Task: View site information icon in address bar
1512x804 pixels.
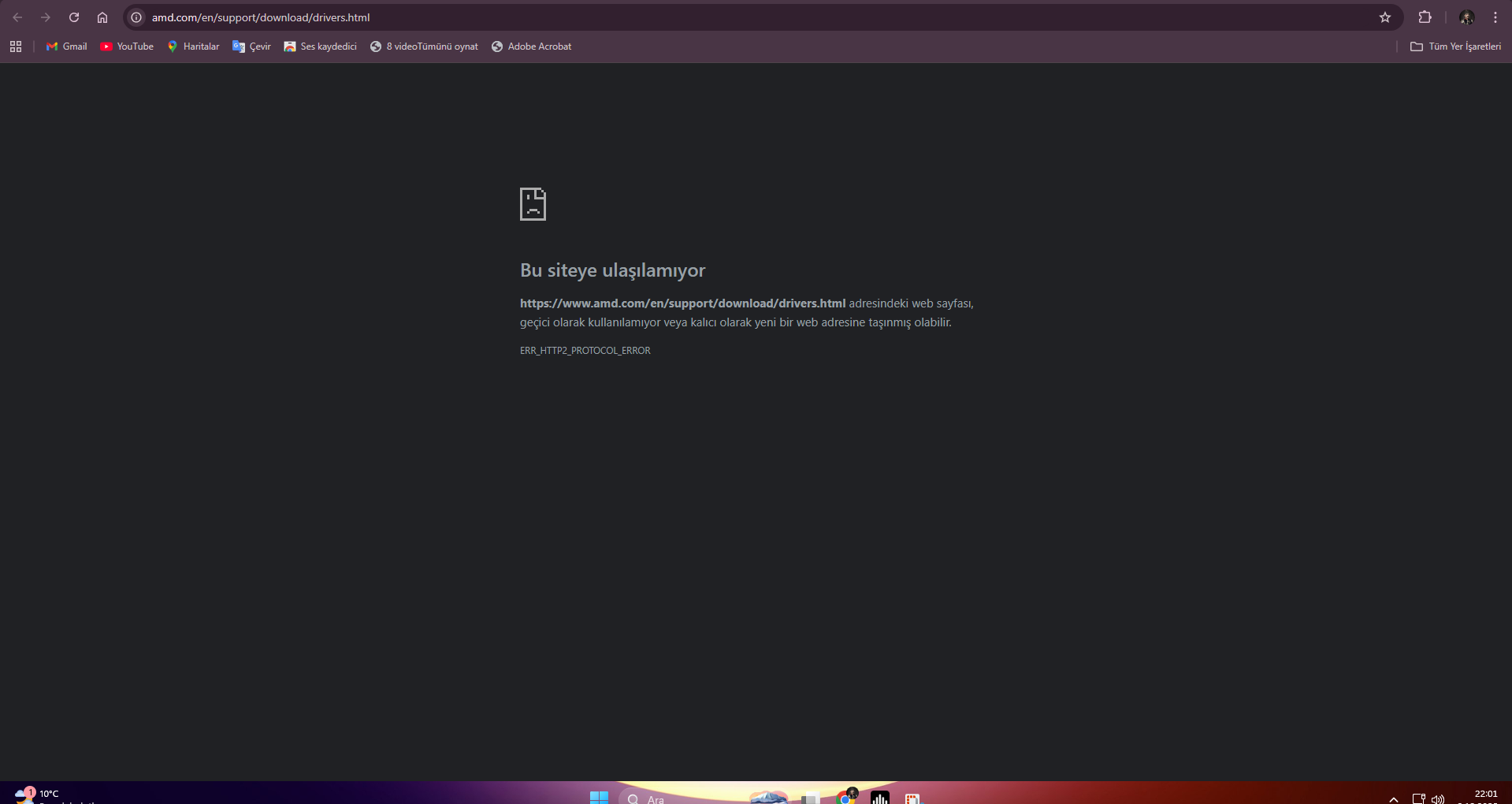Action: (x=136, y=17)
